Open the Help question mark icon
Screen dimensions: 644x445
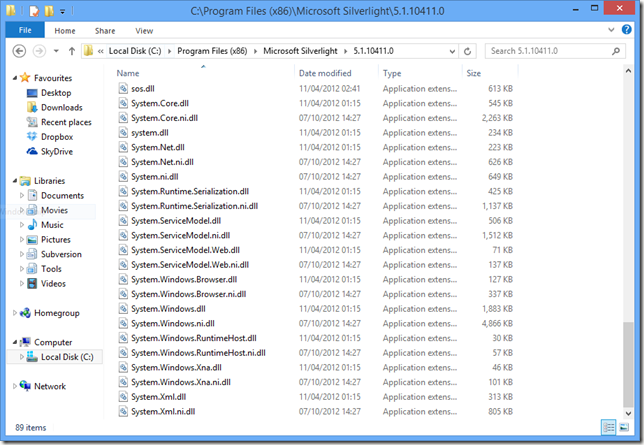point(626,30)
